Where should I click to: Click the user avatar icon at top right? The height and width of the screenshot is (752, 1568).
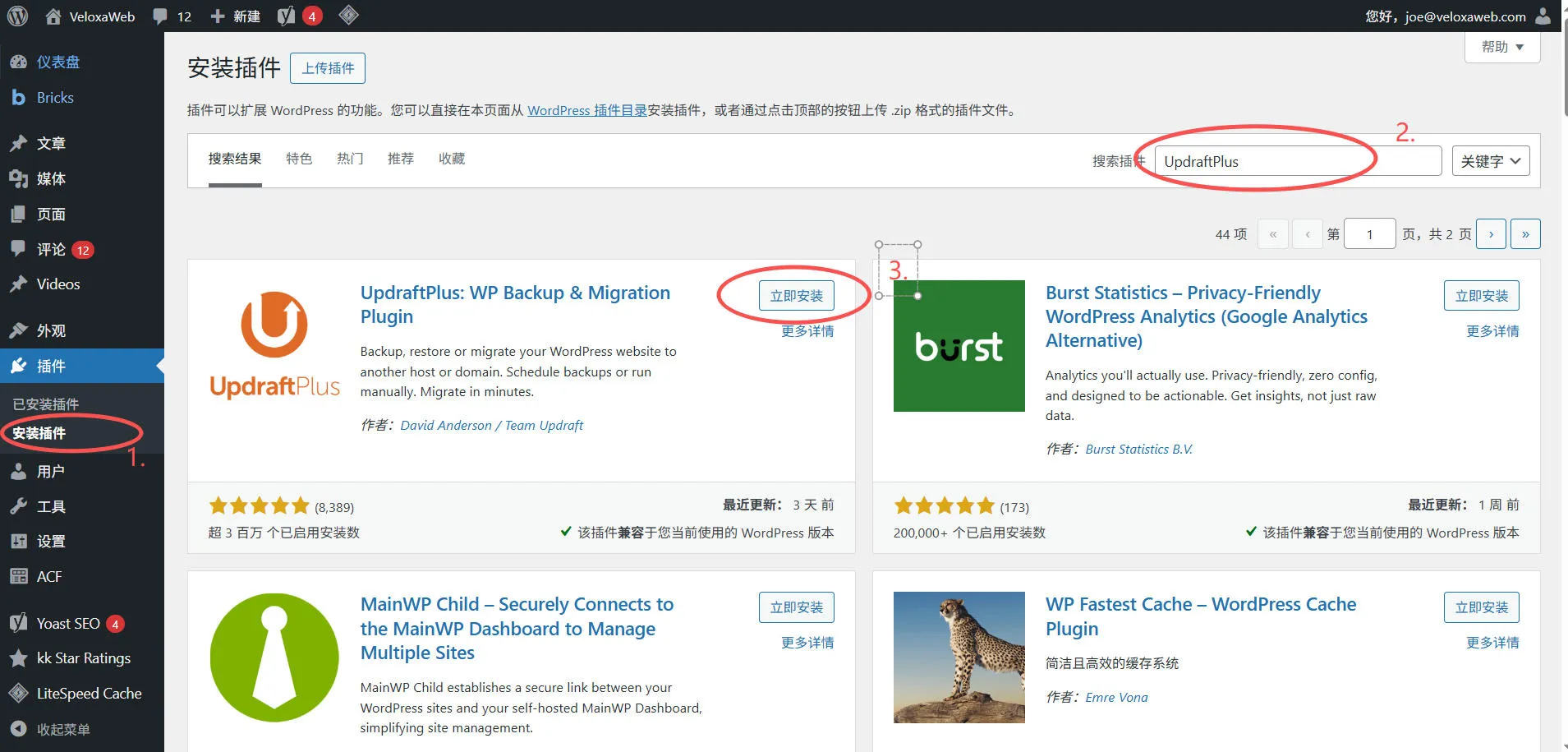tap(1543, 16)
